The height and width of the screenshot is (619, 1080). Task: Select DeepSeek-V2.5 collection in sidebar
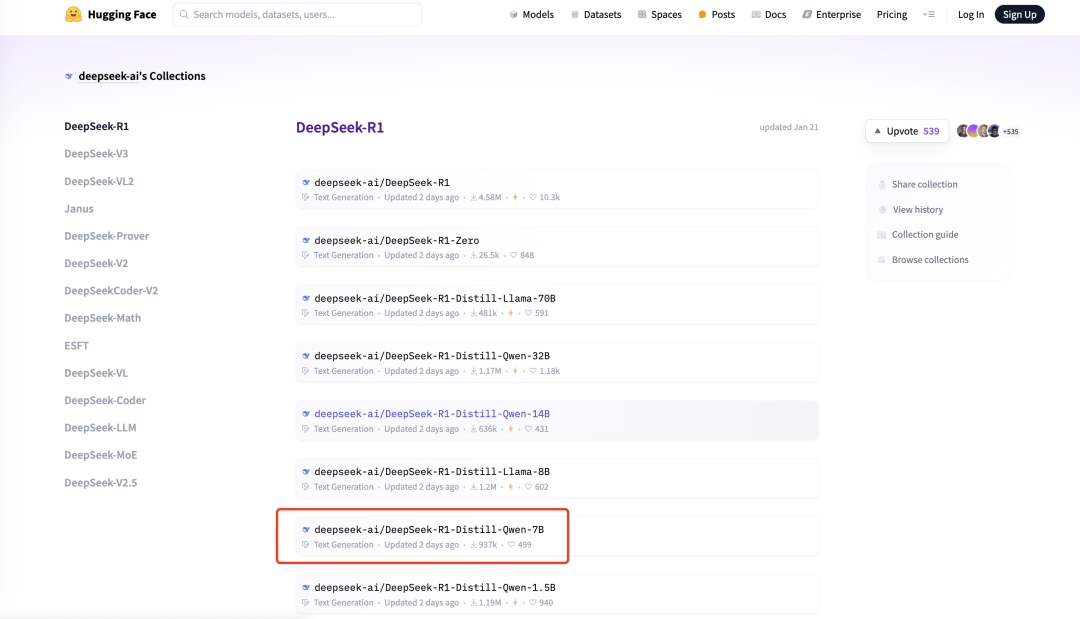[101, 483]
